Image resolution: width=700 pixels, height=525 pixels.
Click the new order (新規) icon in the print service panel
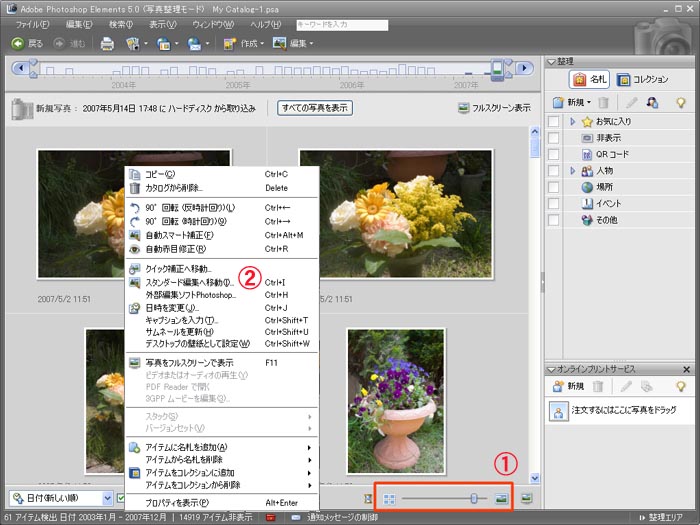coord(558,386)
